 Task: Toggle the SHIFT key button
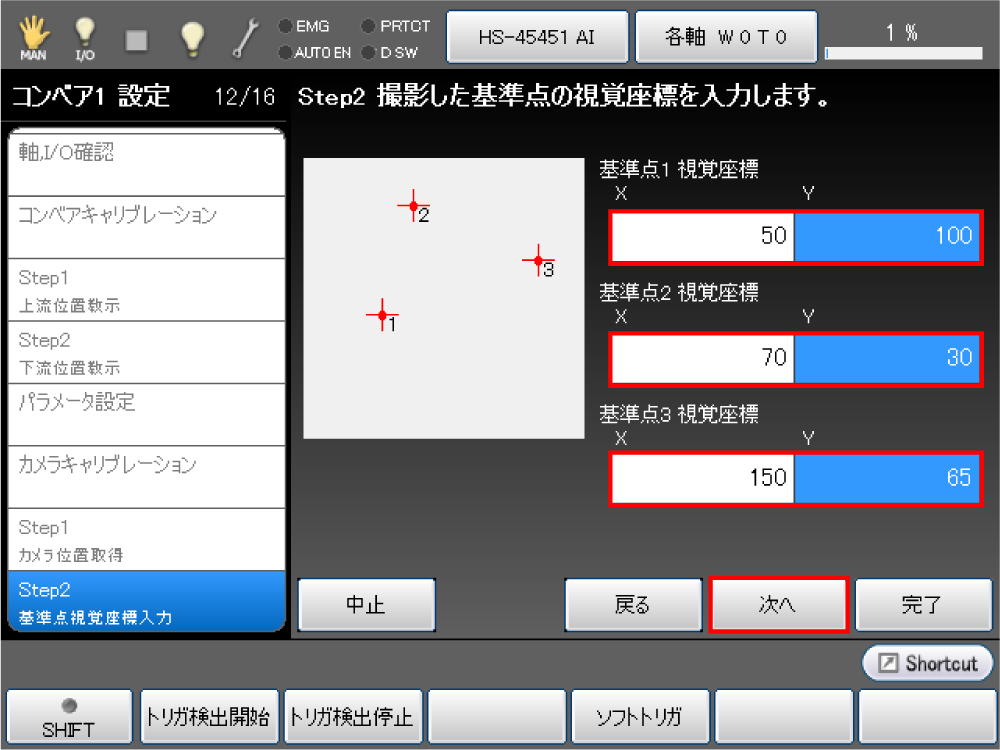(69, 718)
